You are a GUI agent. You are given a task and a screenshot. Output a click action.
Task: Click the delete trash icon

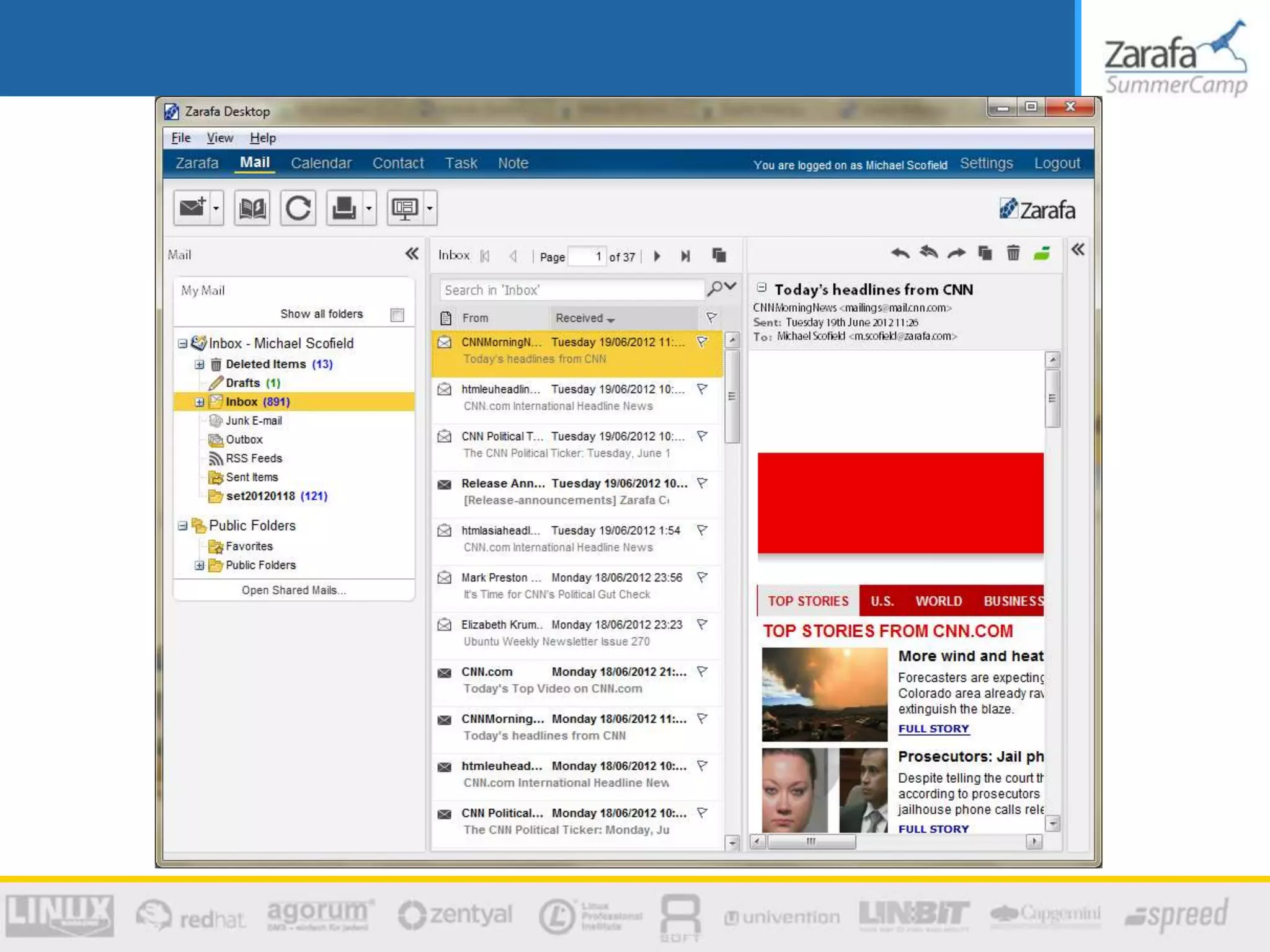[1013, 253]
